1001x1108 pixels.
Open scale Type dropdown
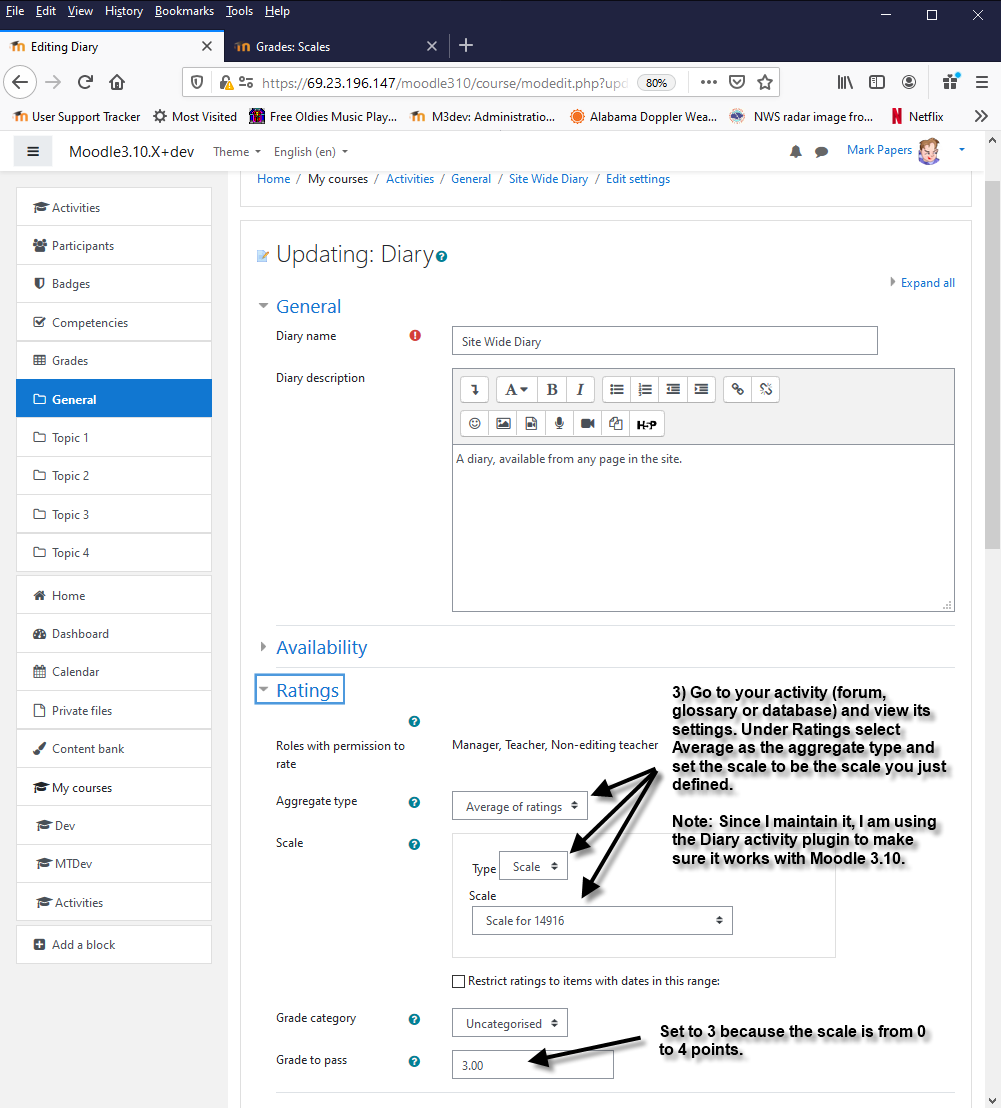click(x=533, y=866)
